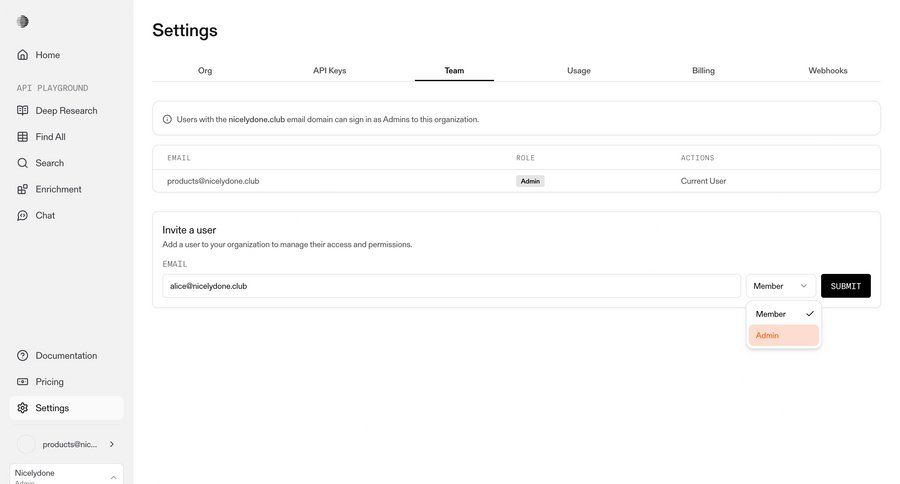Click the Settings gear icon
The image size is (900, 484).
(x=23, y=408)
